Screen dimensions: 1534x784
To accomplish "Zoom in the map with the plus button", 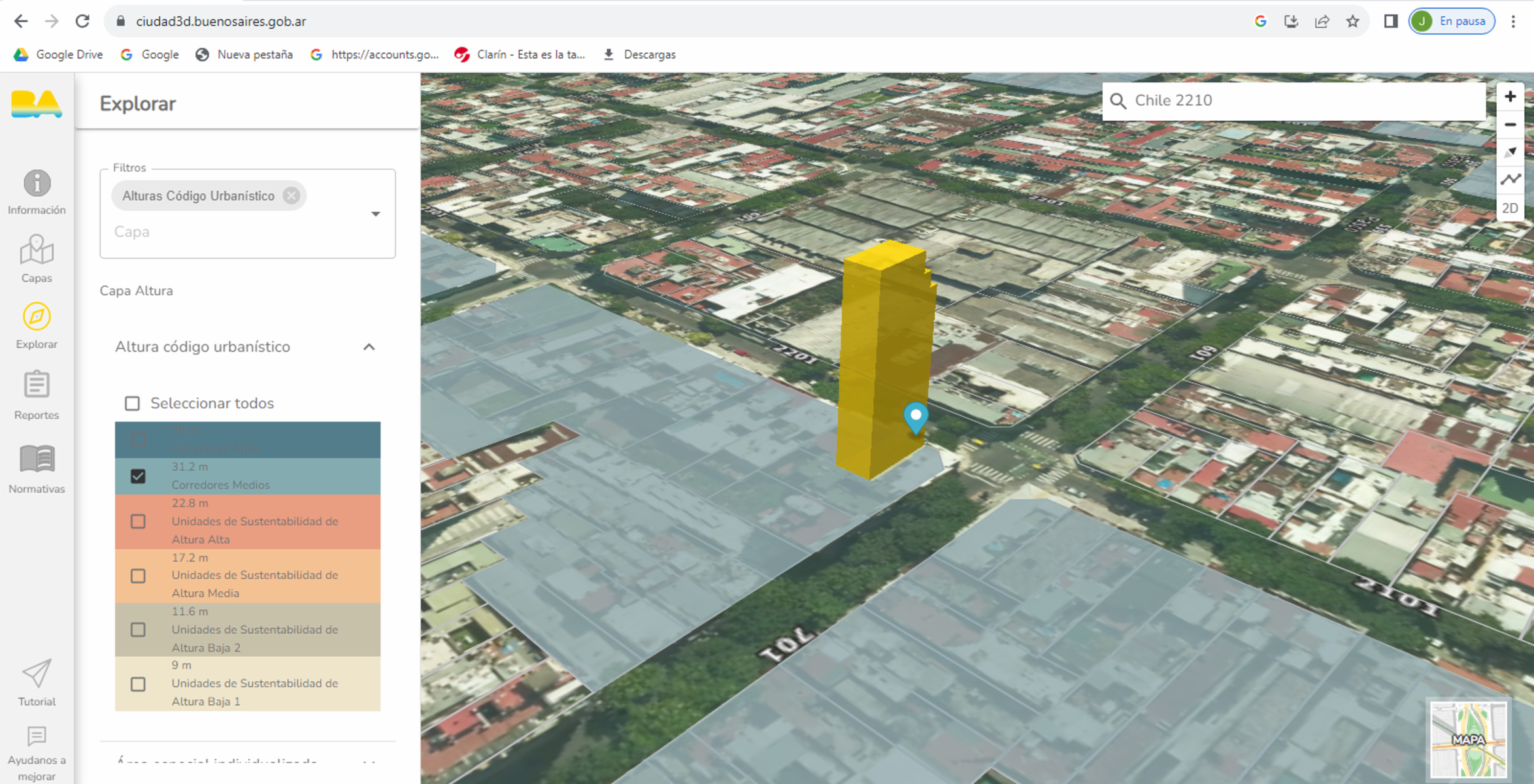I will point(1510,97).
